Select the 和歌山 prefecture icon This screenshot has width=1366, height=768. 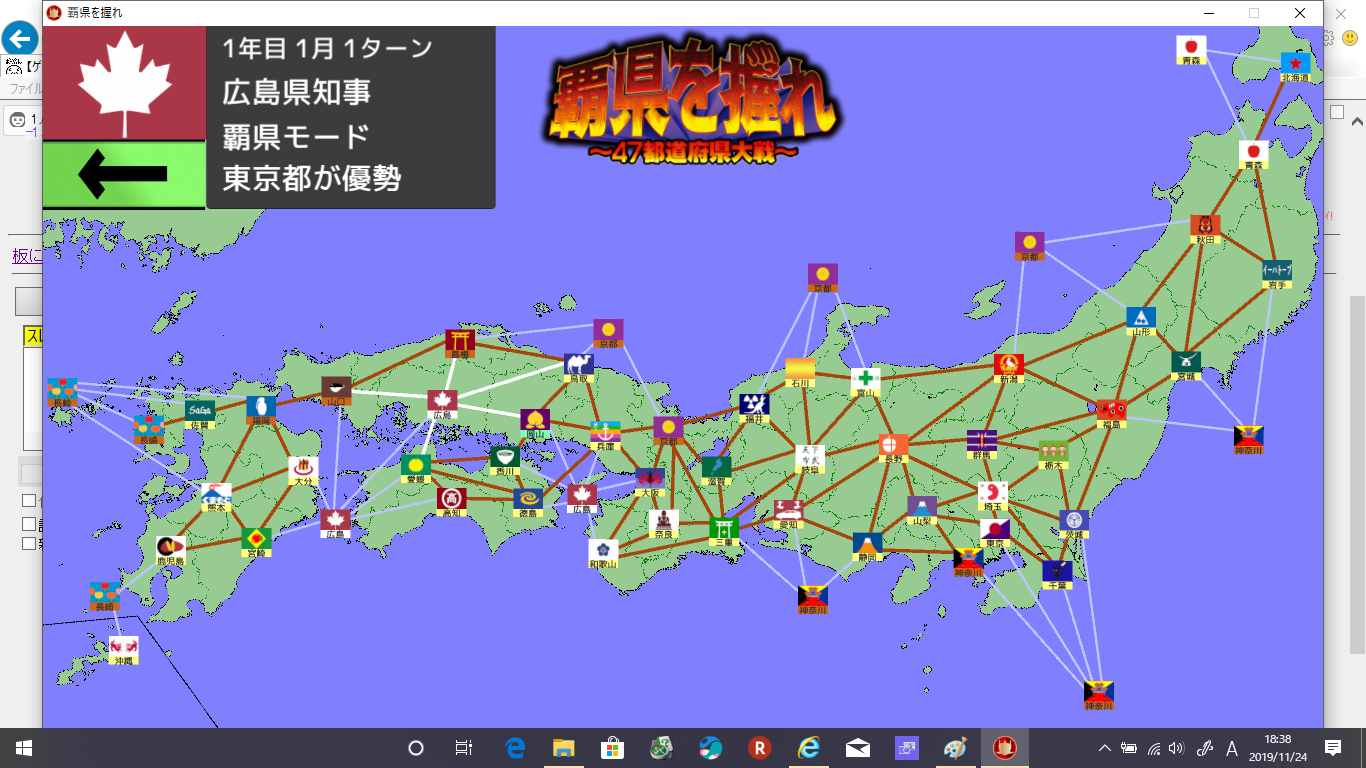pos(603,555)
